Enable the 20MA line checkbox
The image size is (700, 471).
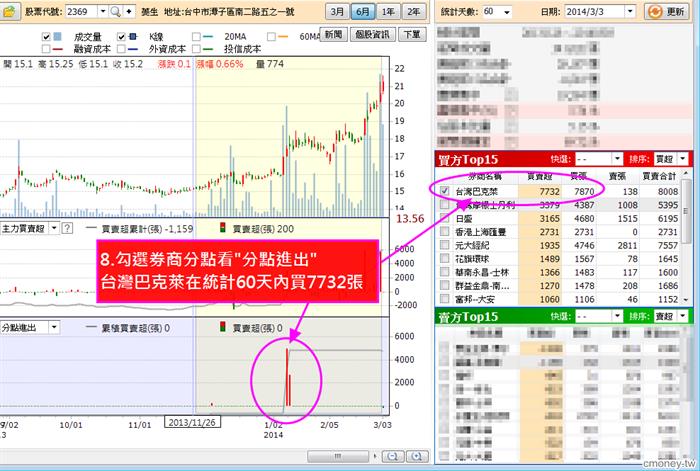click(196, 37)
